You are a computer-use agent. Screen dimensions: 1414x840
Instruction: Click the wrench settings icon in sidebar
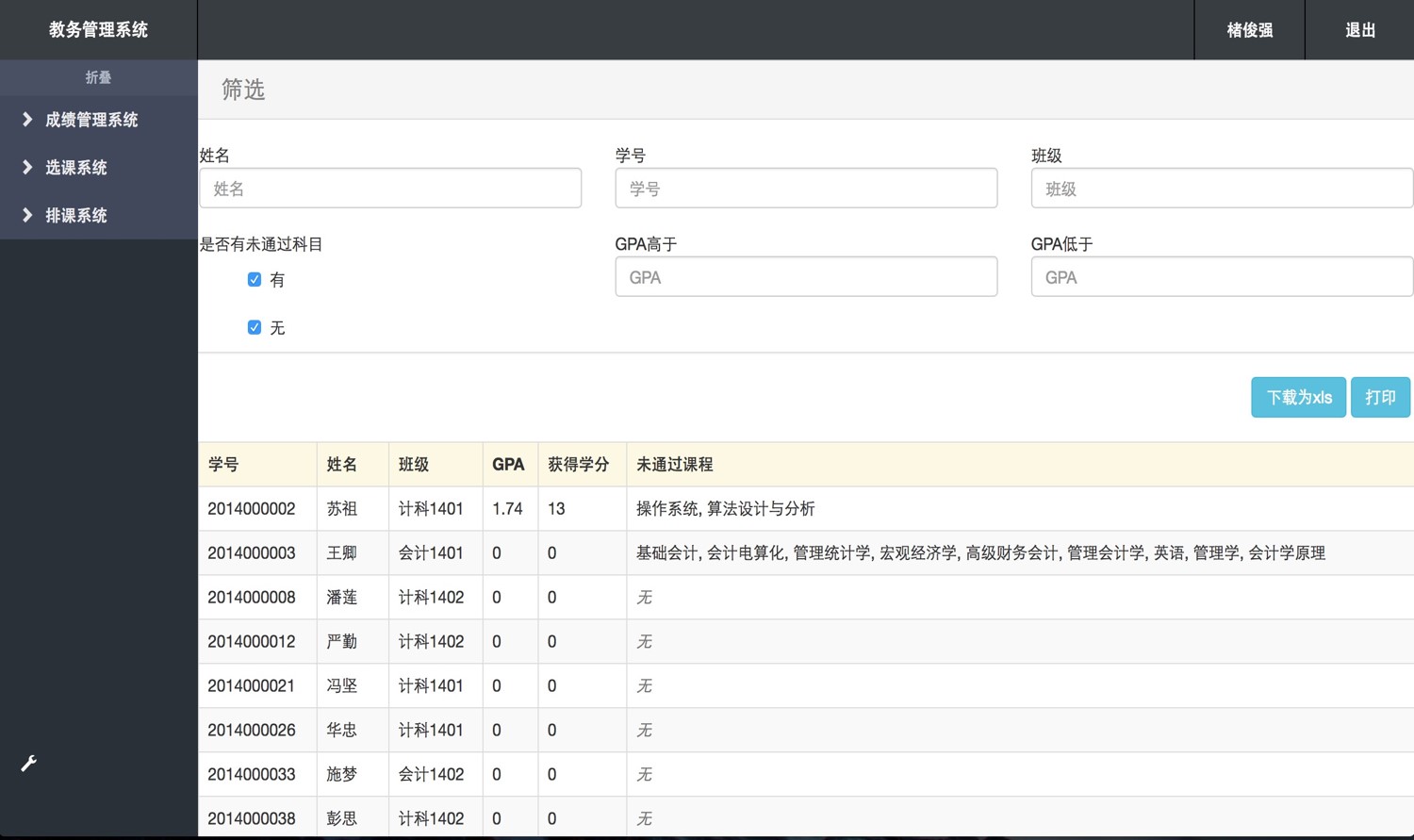29,764
